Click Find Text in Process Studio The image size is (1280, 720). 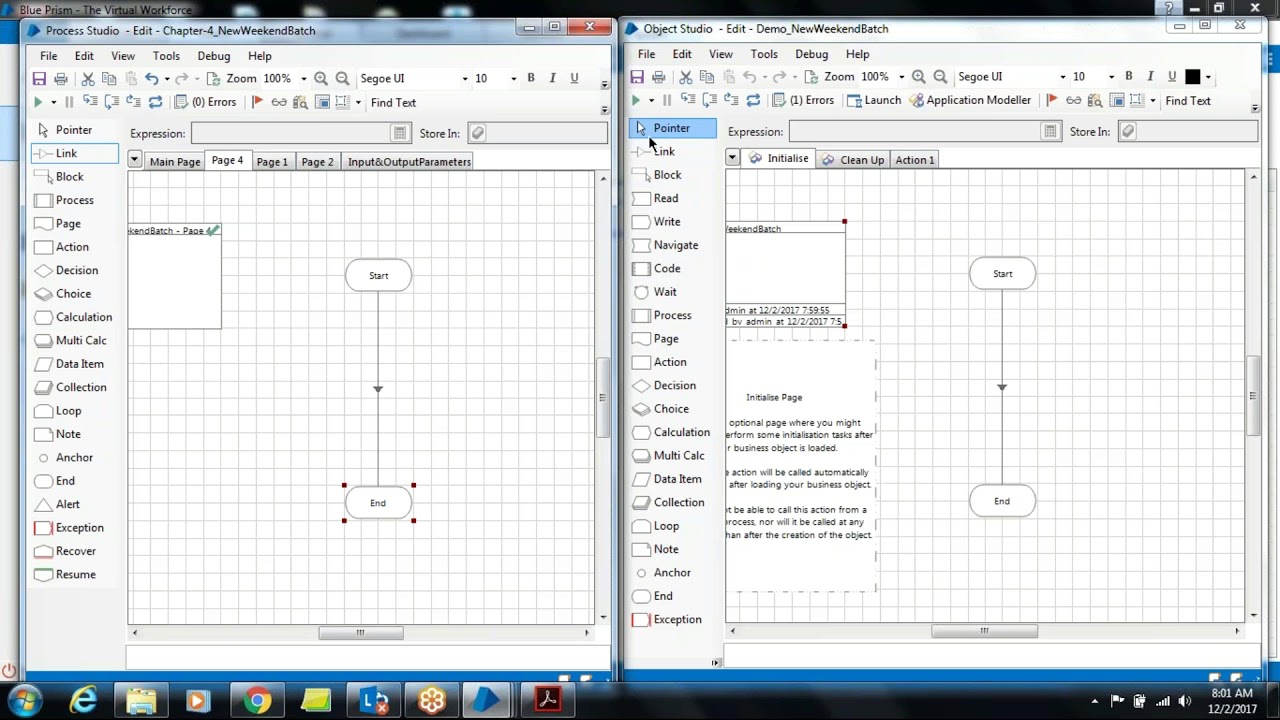(x=393, y=102)
